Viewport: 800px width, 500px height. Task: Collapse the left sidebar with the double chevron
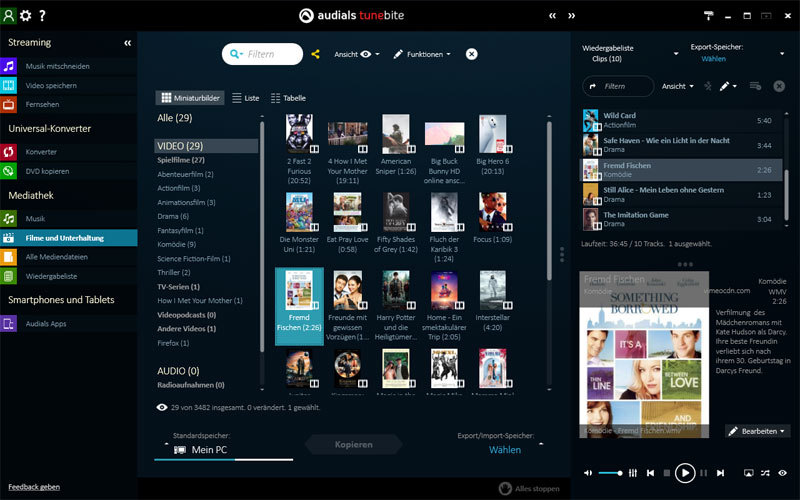(128, 43)
